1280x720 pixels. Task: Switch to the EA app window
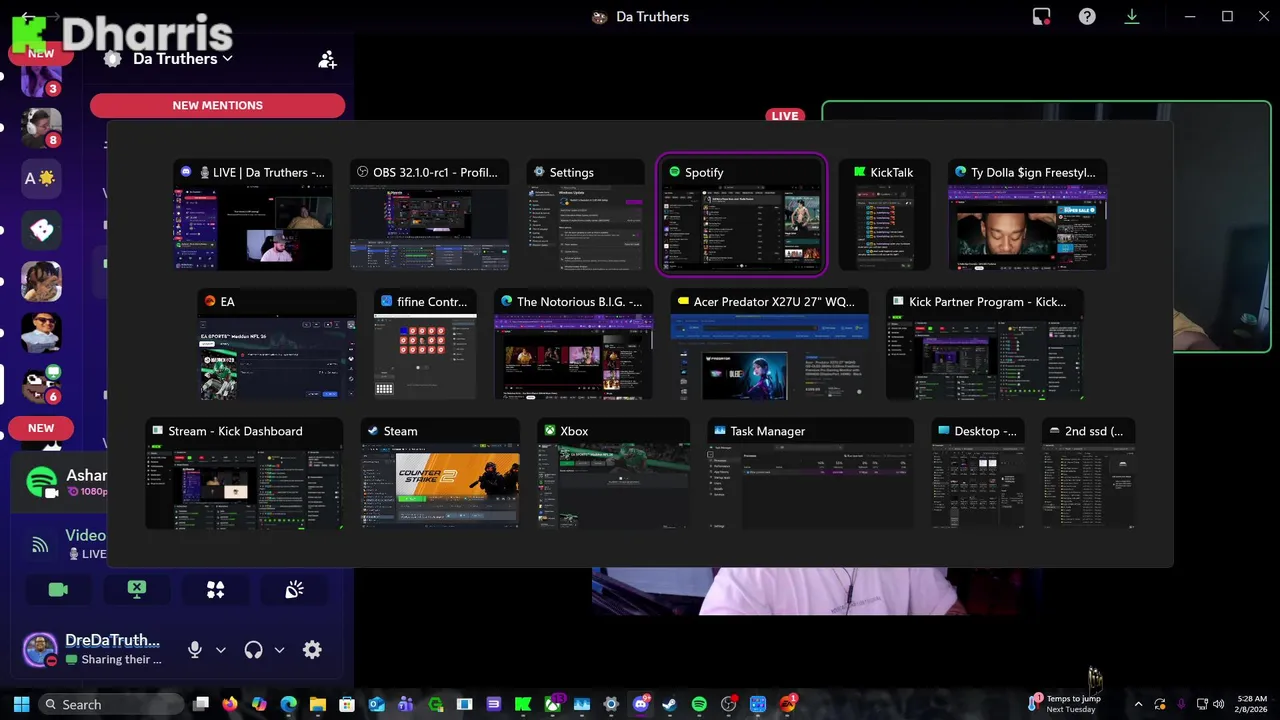tap(276, 344)
